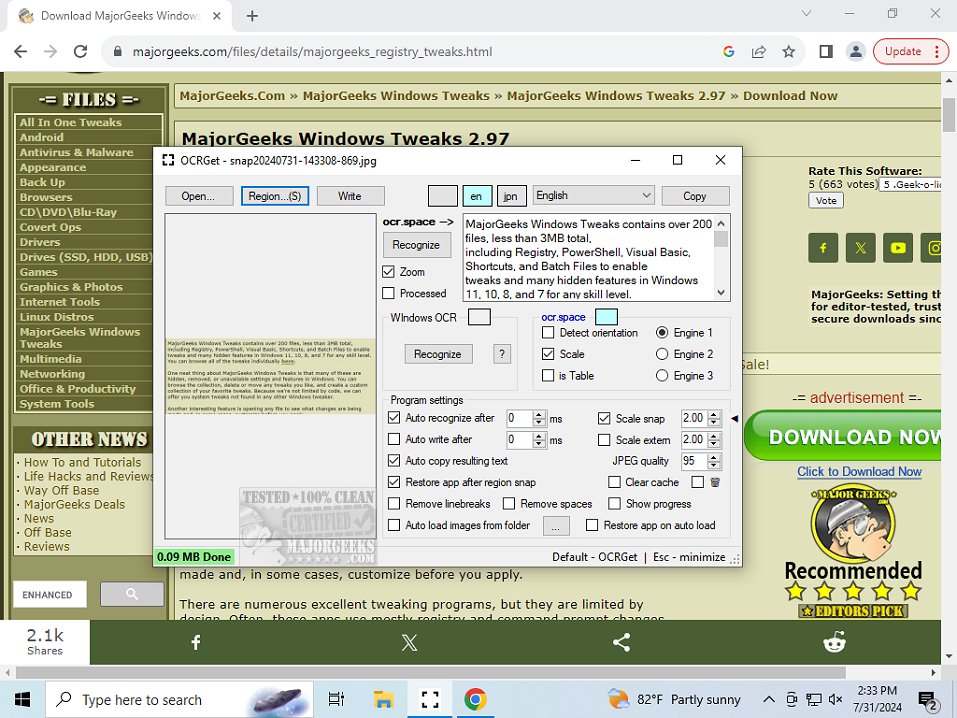This screenshot has width=957, height=718.
Task: Show hidden system tray icons chevron
Action: click(x=769, y=700)
